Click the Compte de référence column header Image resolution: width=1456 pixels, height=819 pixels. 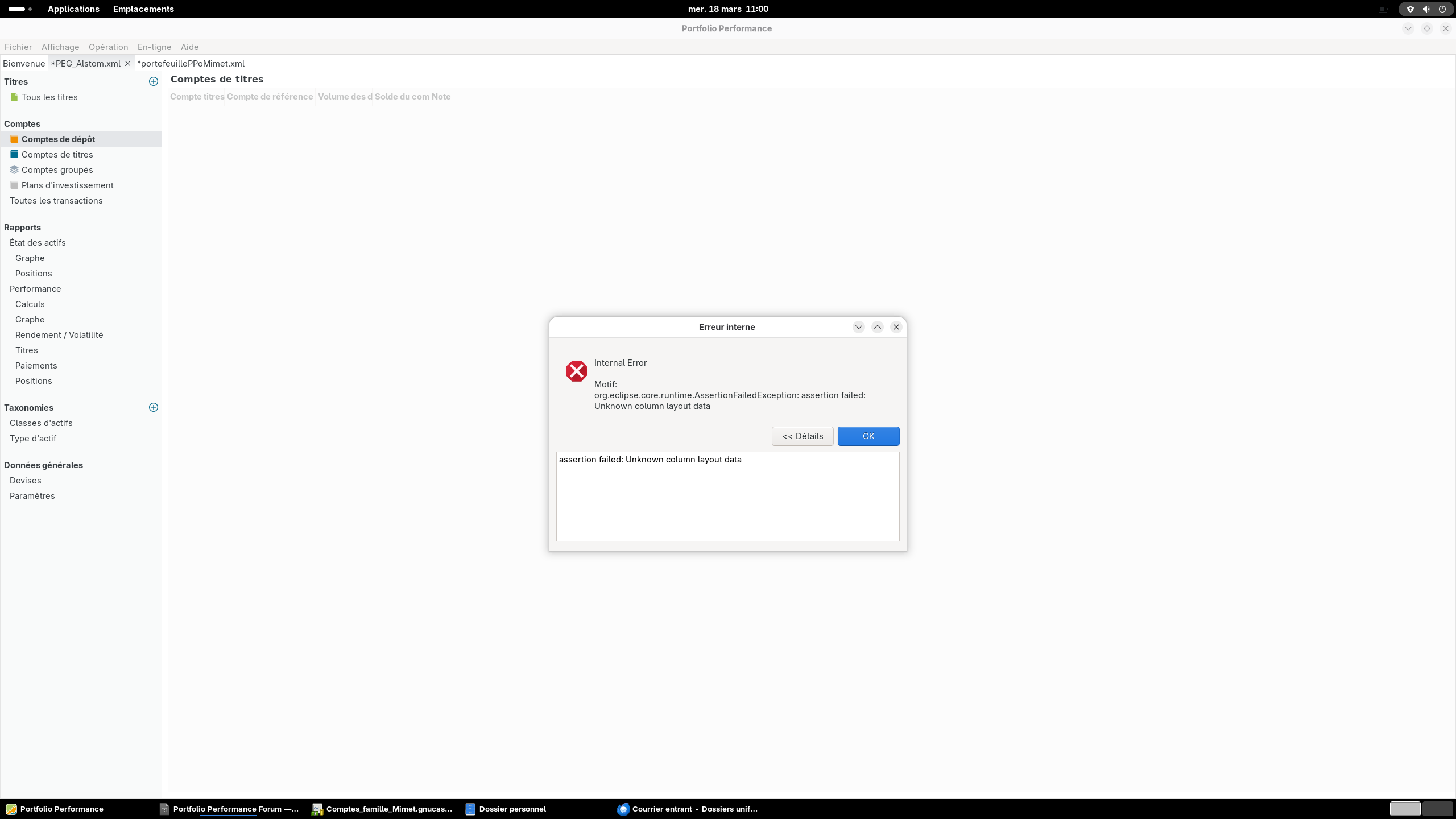click(270, 97)
